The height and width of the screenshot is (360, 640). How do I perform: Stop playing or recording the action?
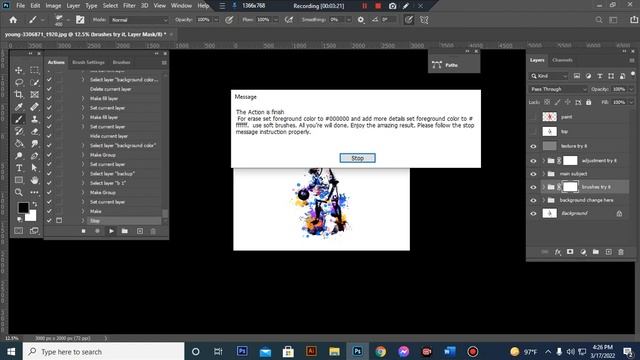[x=83, y=231]
